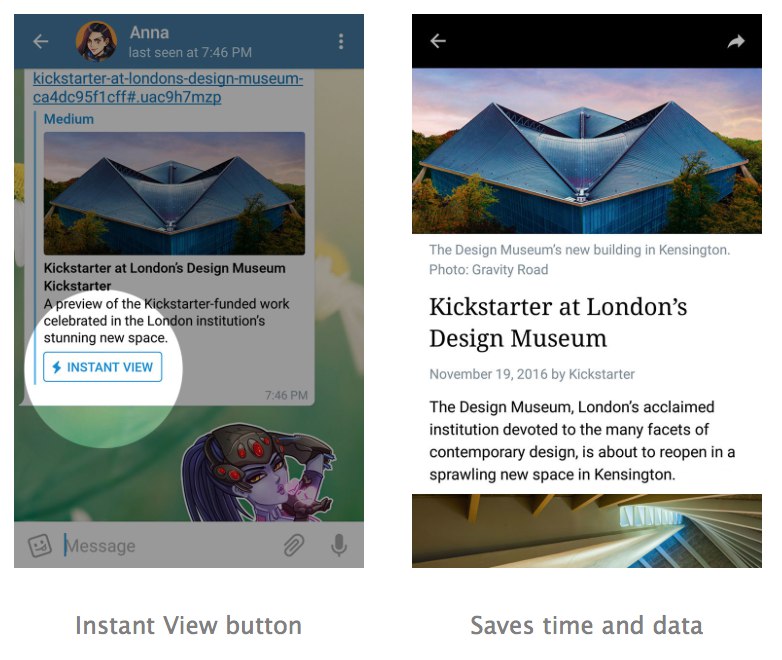Tap the Instant View button
This screenshot has height=660, width=782.
102,367
